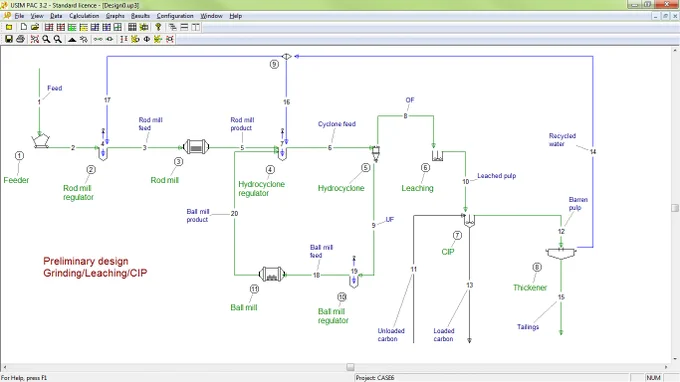
Task: Select the Feeder unit icon
Action: point(41,141)
